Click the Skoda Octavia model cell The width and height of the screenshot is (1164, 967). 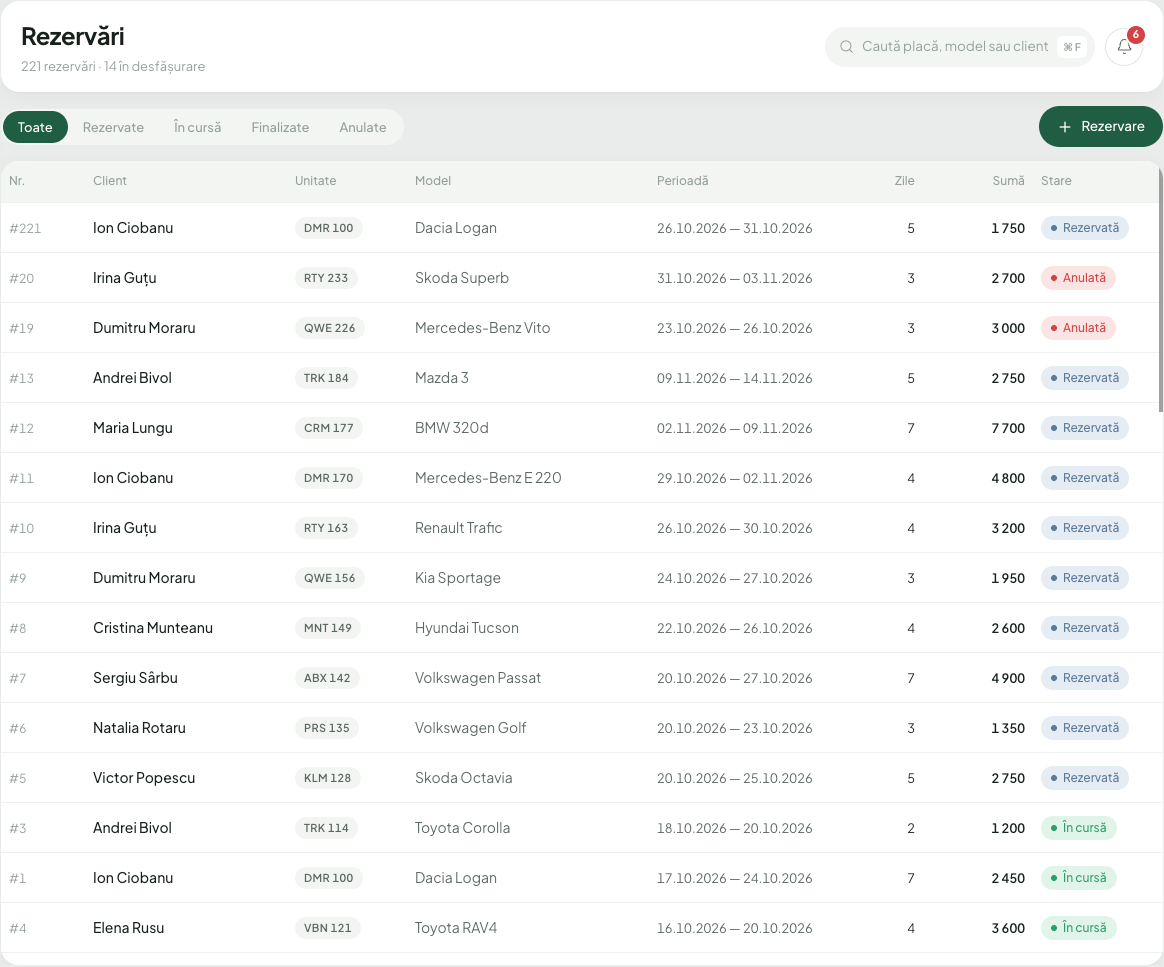[x=463, y=778]
